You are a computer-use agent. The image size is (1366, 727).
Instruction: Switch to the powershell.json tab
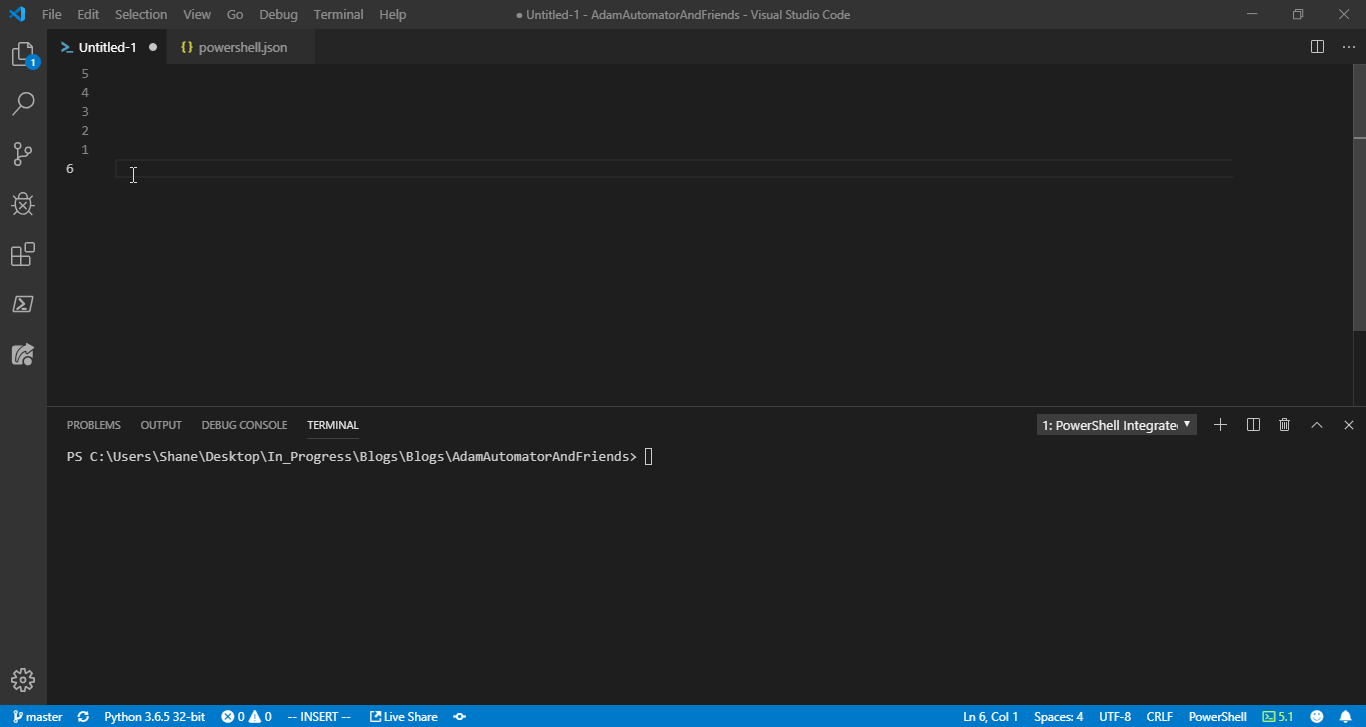[x=242, y=47]
